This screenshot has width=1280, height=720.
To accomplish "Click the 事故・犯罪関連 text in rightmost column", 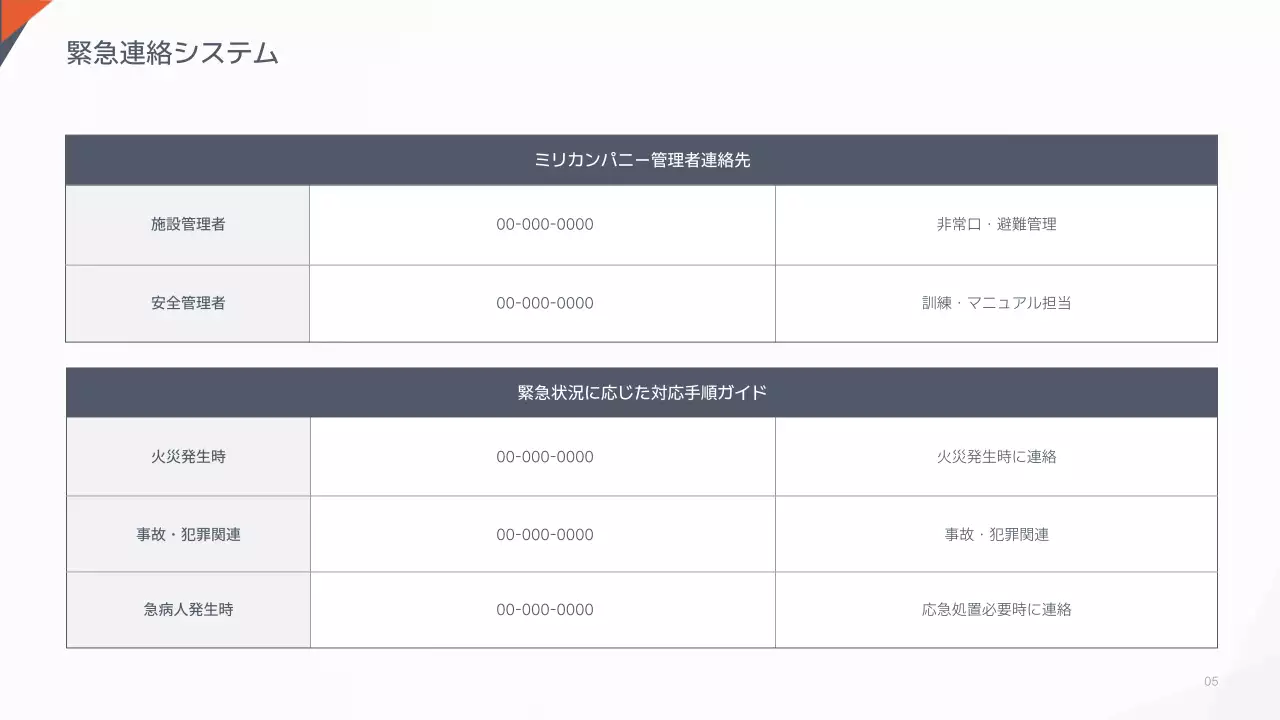I will click(x=996, y=535).
